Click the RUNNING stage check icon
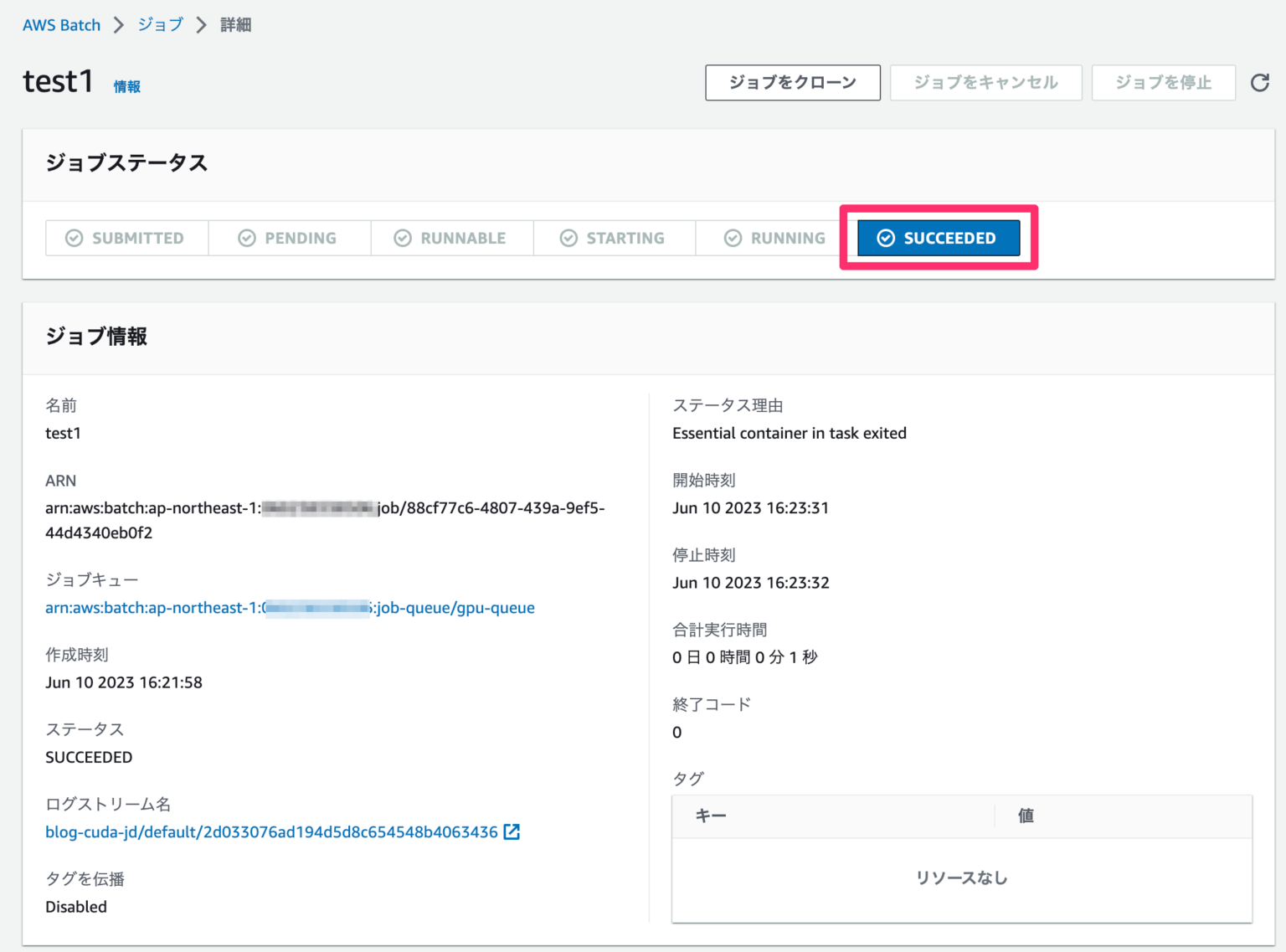 tap(733, 238)
